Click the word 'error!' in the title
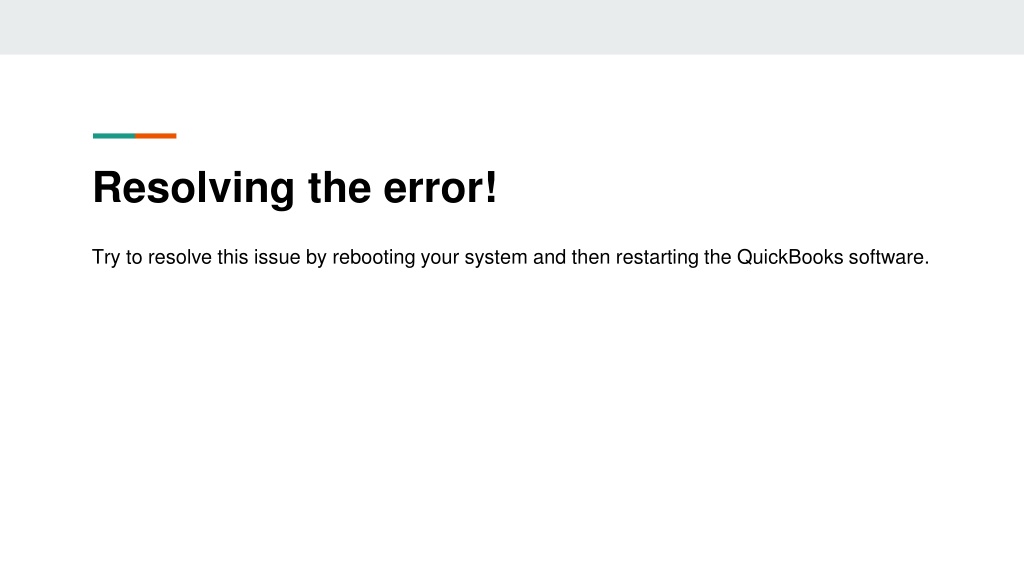Image resolution: width=1024 pixels, height=576 pixels. [440, 188]
